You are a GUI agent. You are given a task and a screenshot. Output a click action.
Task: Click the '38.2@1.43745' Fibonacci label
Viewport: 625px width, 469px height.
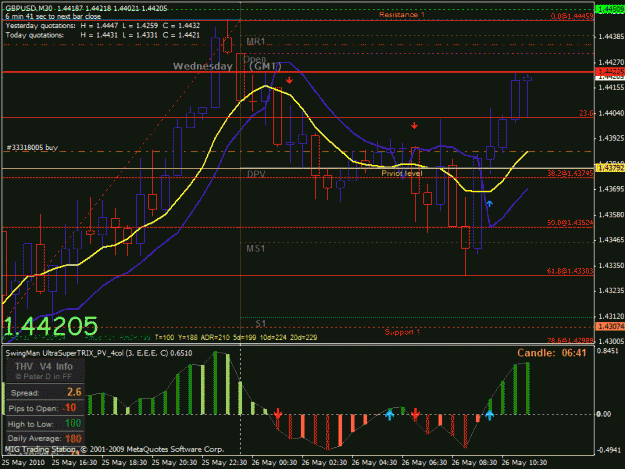click(x=570, y=173)
